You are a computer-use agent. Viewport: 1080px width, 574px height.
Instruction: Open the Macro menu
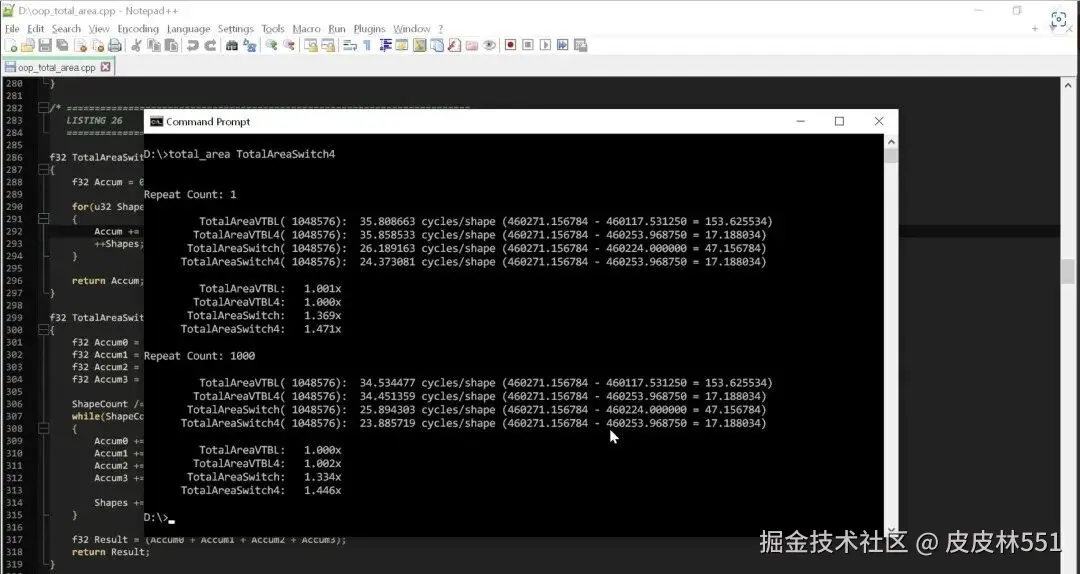[x=306, y=29]
